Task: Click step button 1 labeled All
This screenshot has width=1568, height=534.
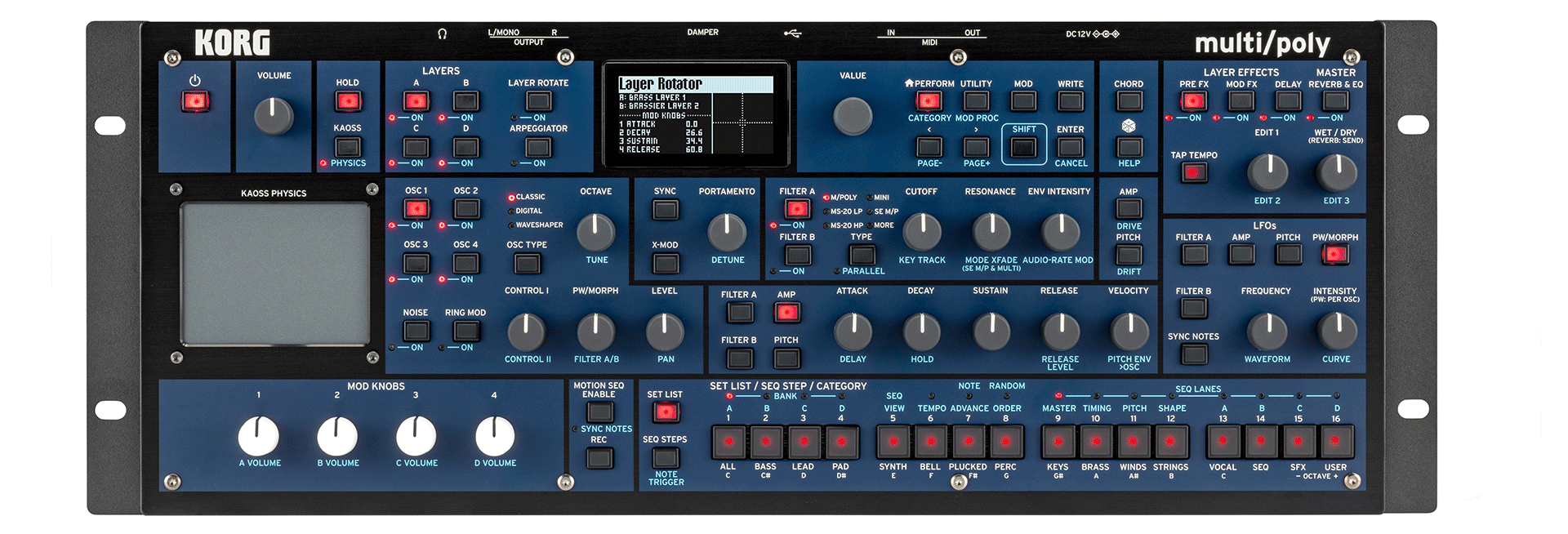Action: click(x=728, y=442)
